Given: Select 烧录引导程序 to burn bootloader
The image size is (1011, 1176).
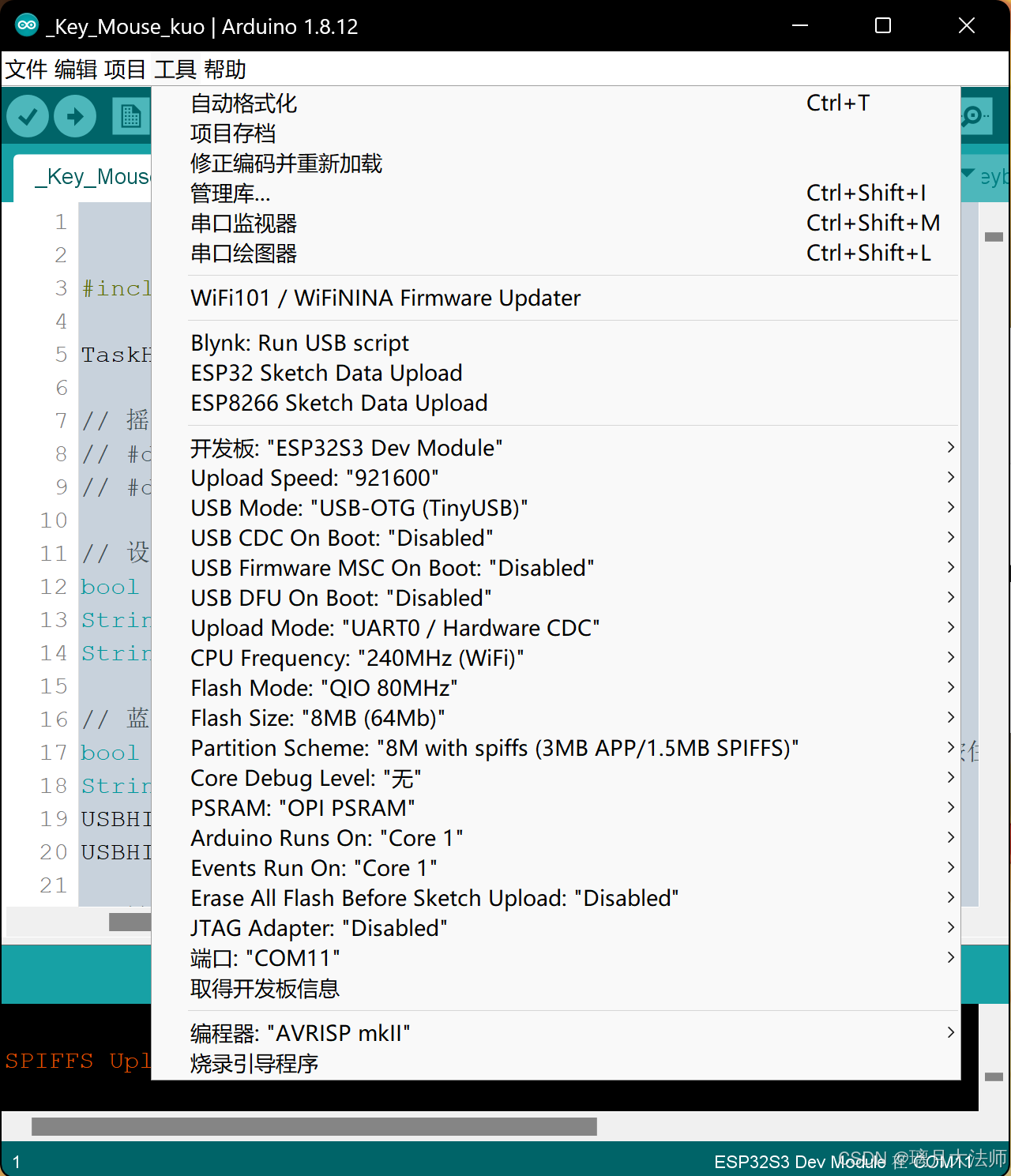Looking at the screenshot, I should [x=254, y=1063].
